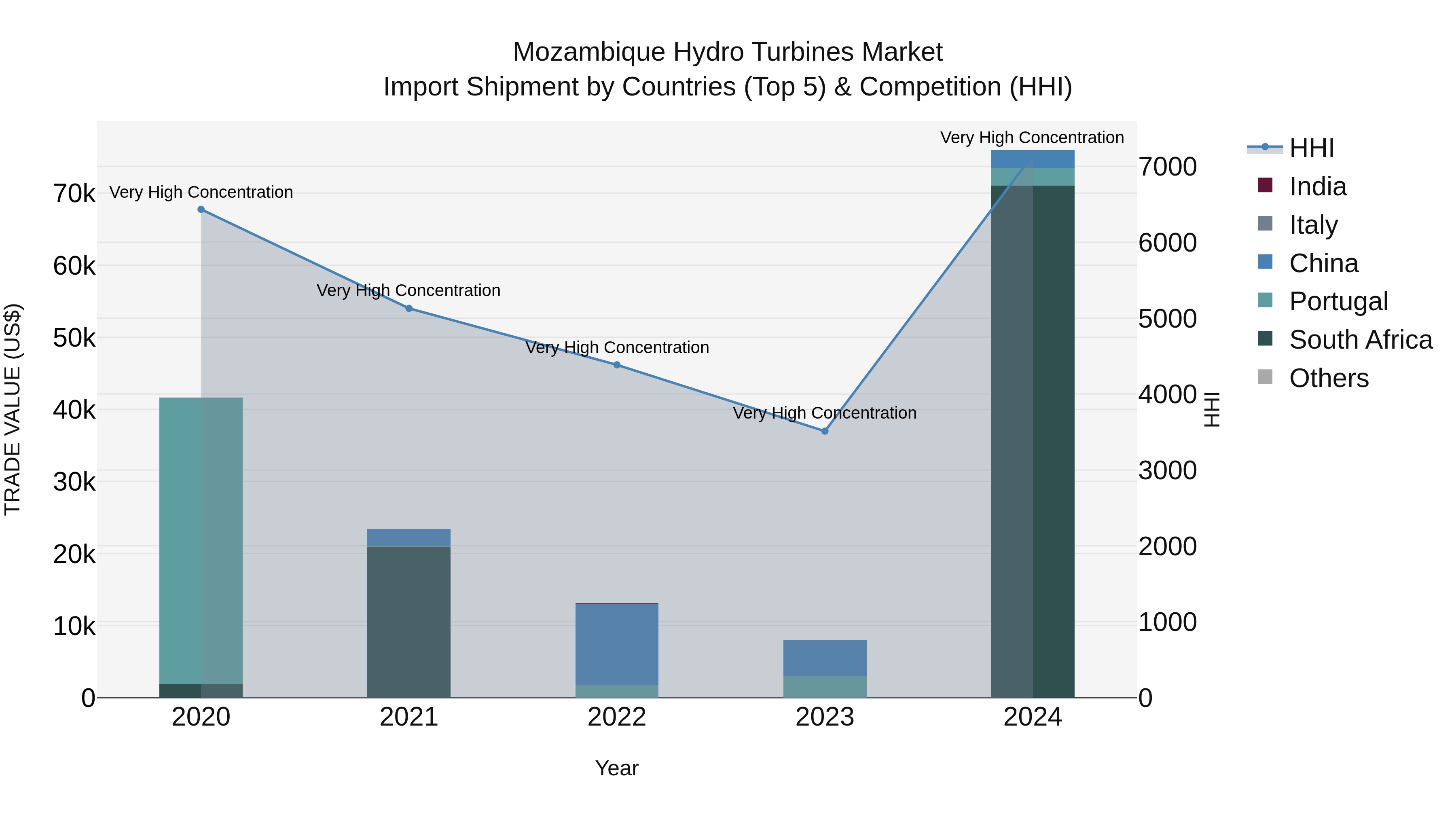Screen dimensions: 1456x819
Task: Select the China bar segment in 2021
Action: click(409, 538)
